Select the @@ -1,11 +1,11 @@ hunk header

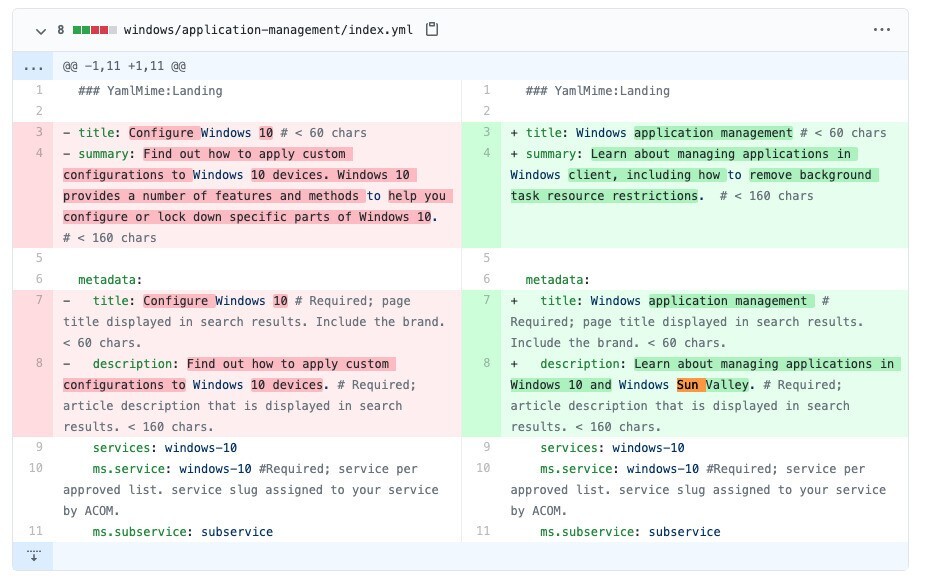pos(124,67)
